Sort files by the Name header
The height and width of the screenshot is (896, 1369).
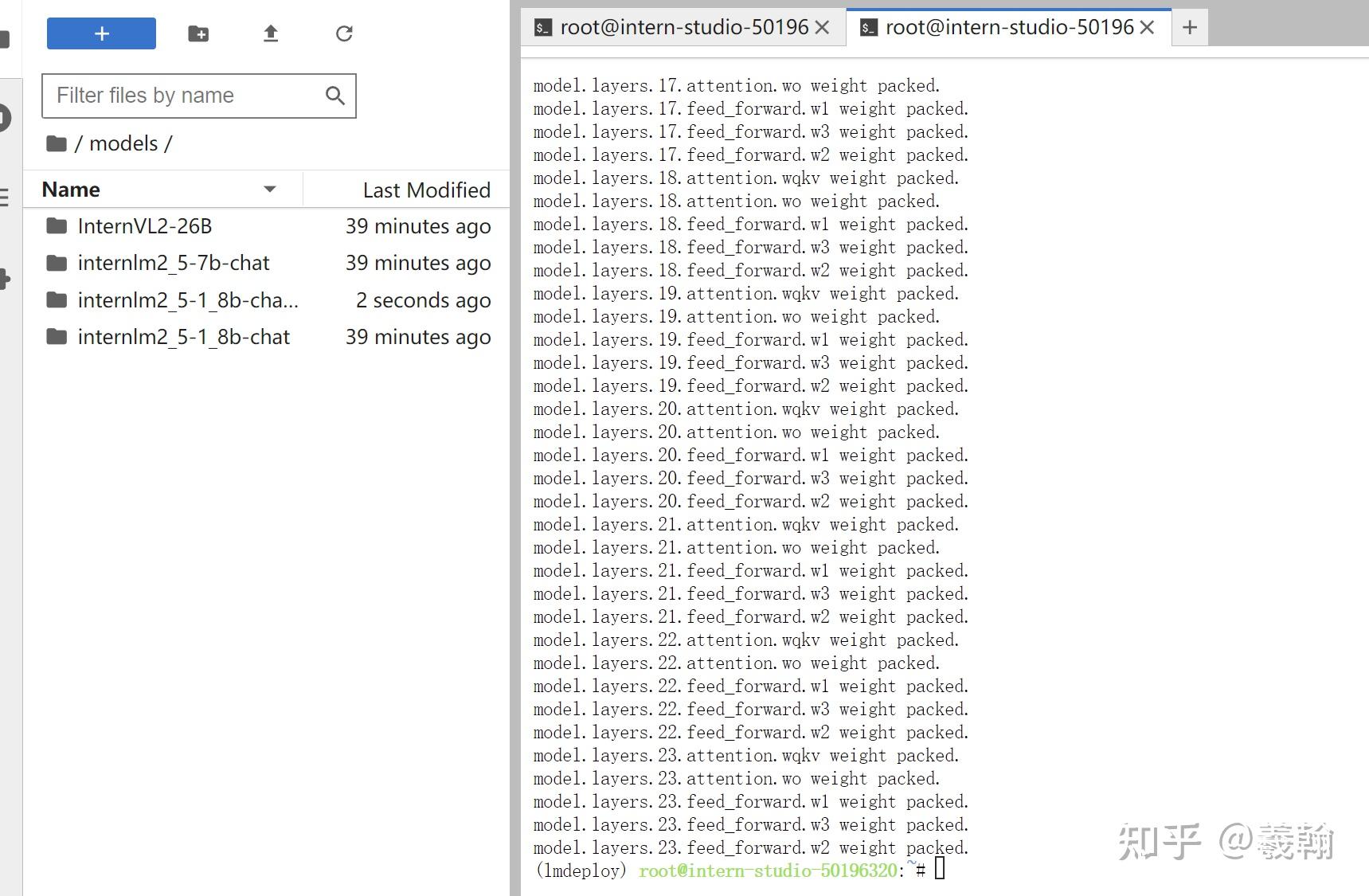(72, 190)
